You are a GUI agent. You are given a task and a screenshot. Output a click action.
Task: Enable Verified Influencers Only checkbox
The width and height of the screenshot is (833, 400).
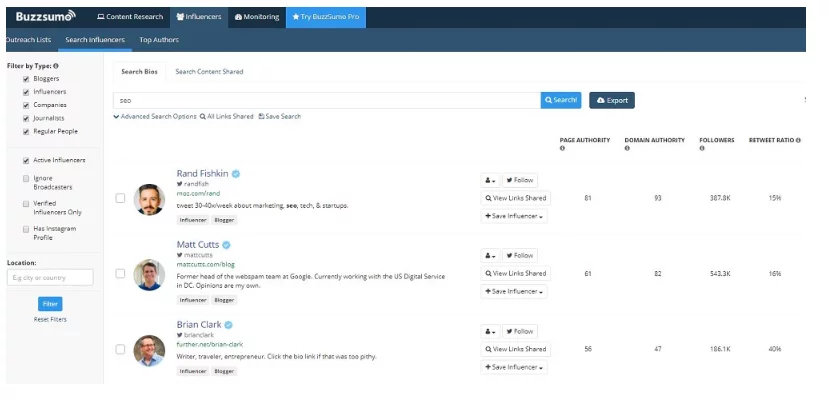pyautogui.click(x=26, y=203)
